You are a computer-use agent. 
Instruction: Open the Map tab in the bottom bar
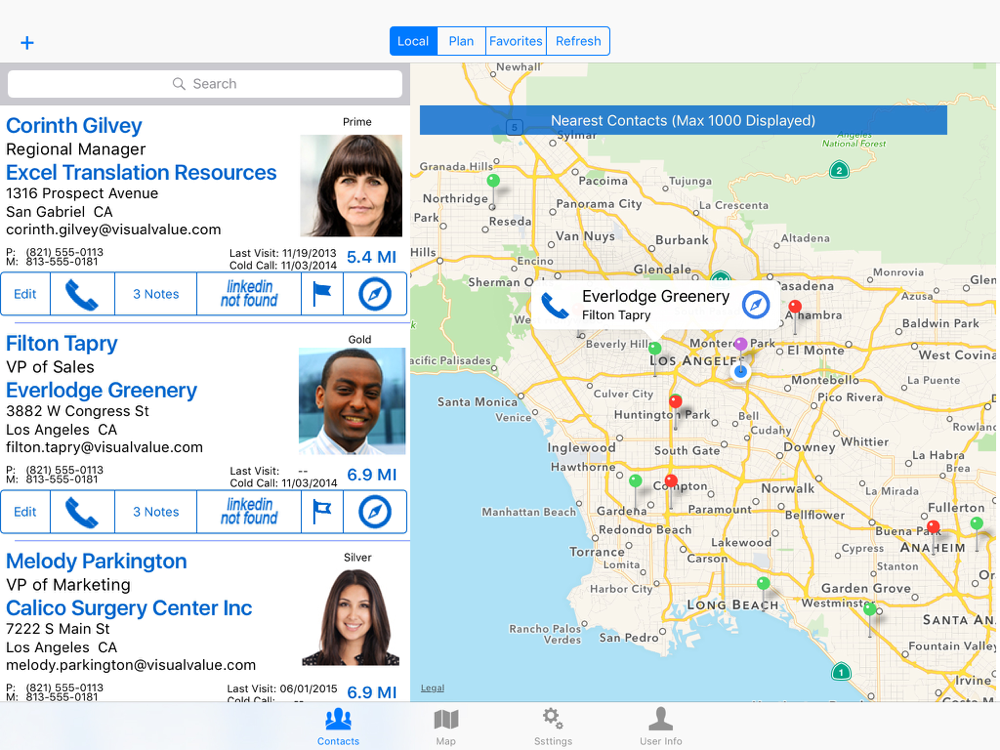pyautogui.click(x=446, y=726)
